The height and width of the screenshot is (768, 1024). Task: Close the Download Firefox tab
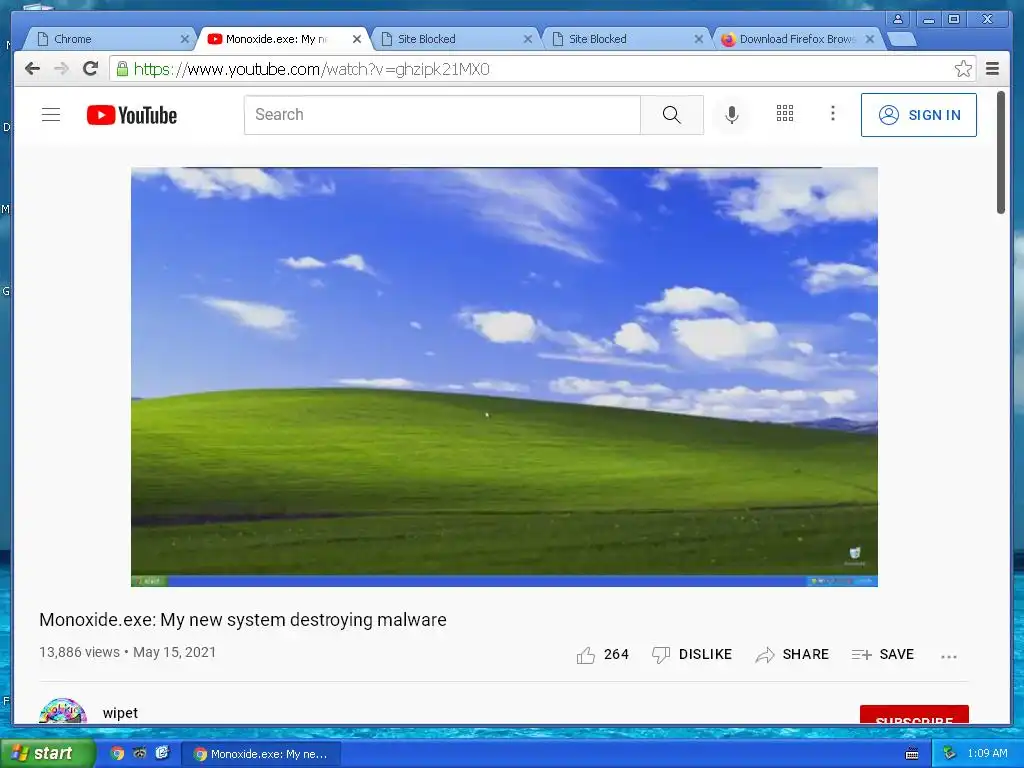870,39
